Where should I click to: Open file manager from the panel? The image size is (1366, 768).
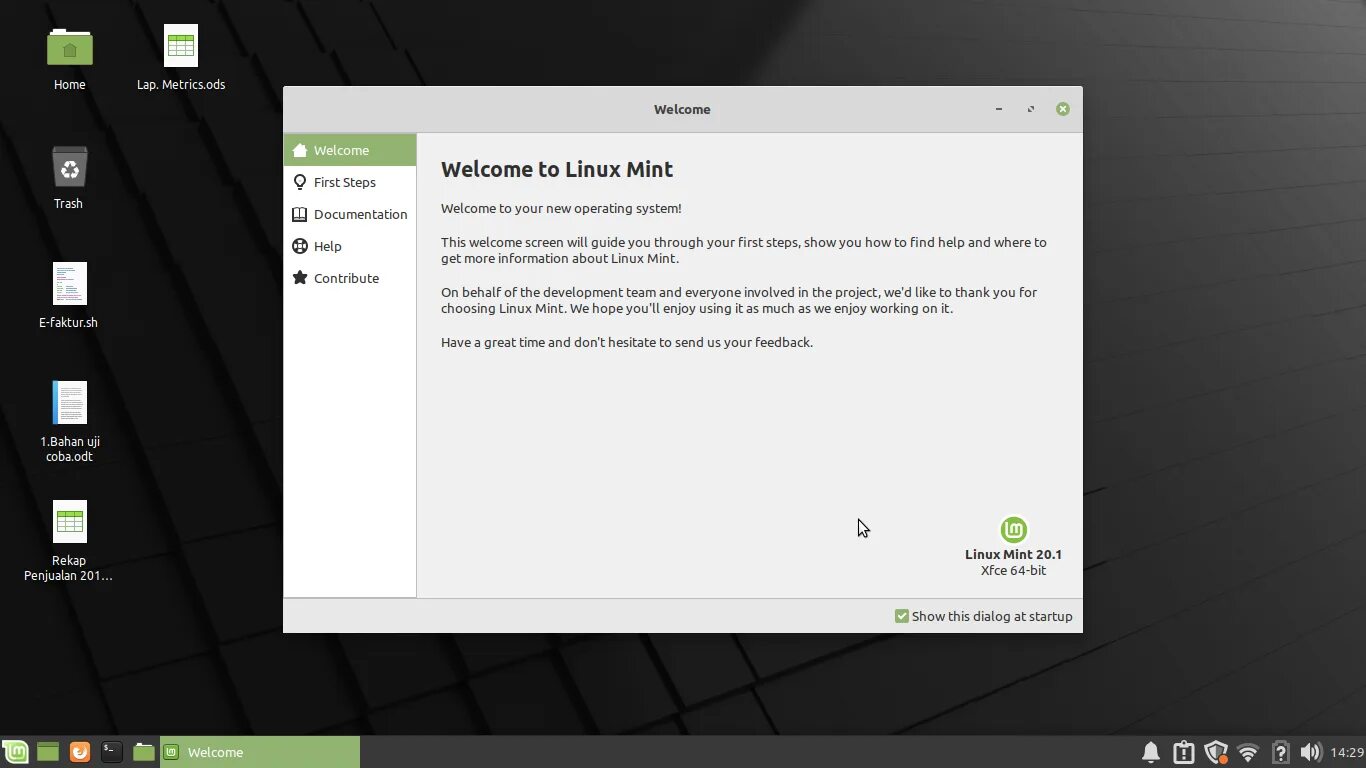[x=144, y=752]
